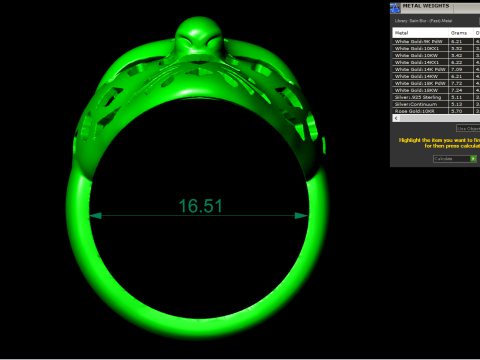The image size is (480, 360).
Task: Click the 16.51 dimension label on ring
Action: (x=200, y=206)
